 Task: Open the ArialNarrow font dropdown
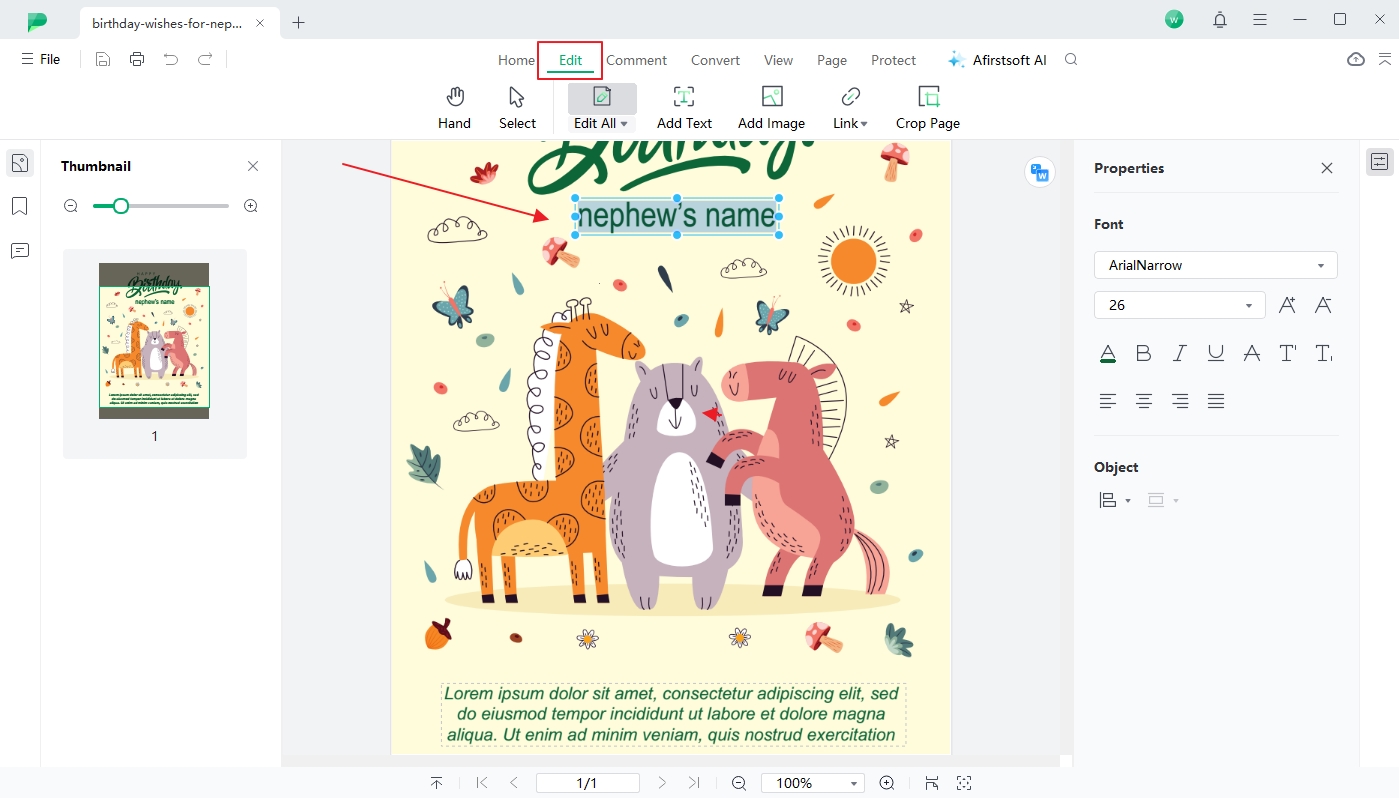tap(1216, 265)
